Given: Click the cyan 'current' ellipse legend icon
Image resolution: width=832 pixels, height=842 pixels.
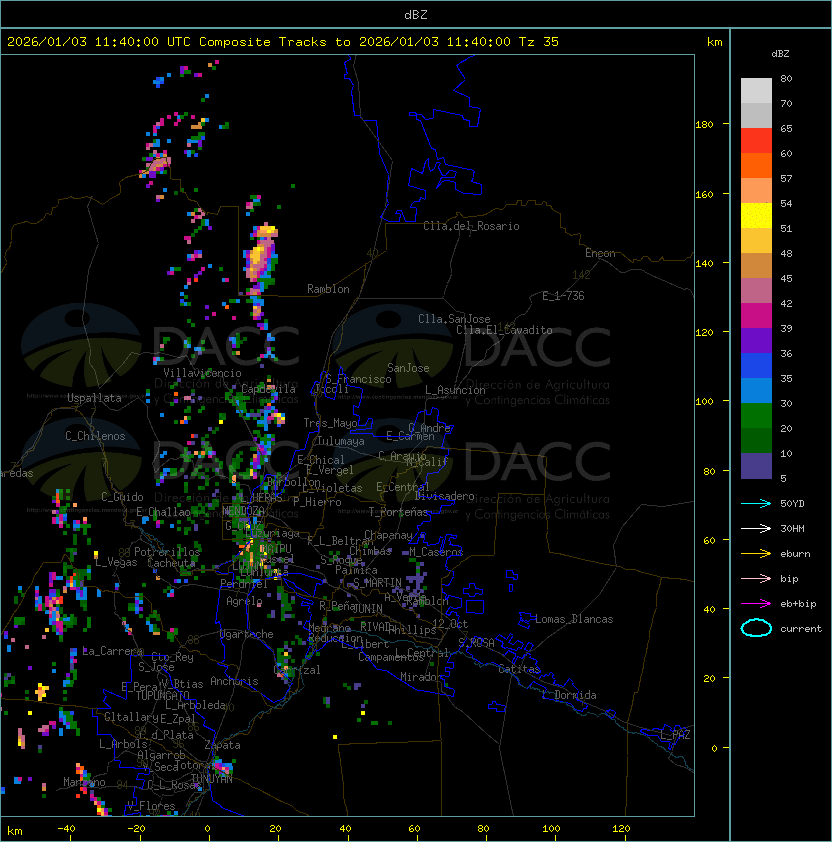Looking at the screenshot, I should coord(756,628).
